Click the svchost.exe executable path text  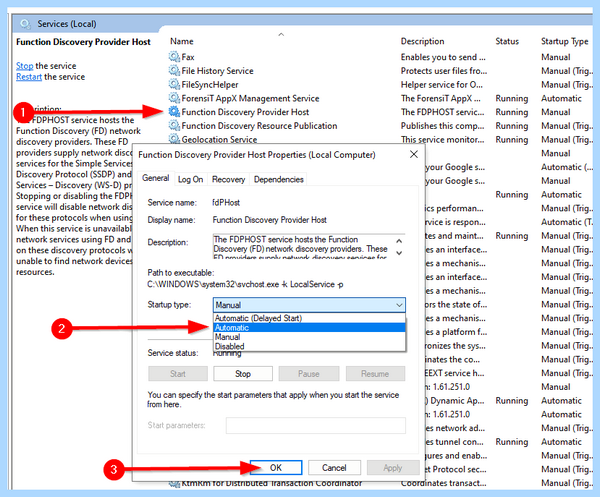tap(245, 284)
